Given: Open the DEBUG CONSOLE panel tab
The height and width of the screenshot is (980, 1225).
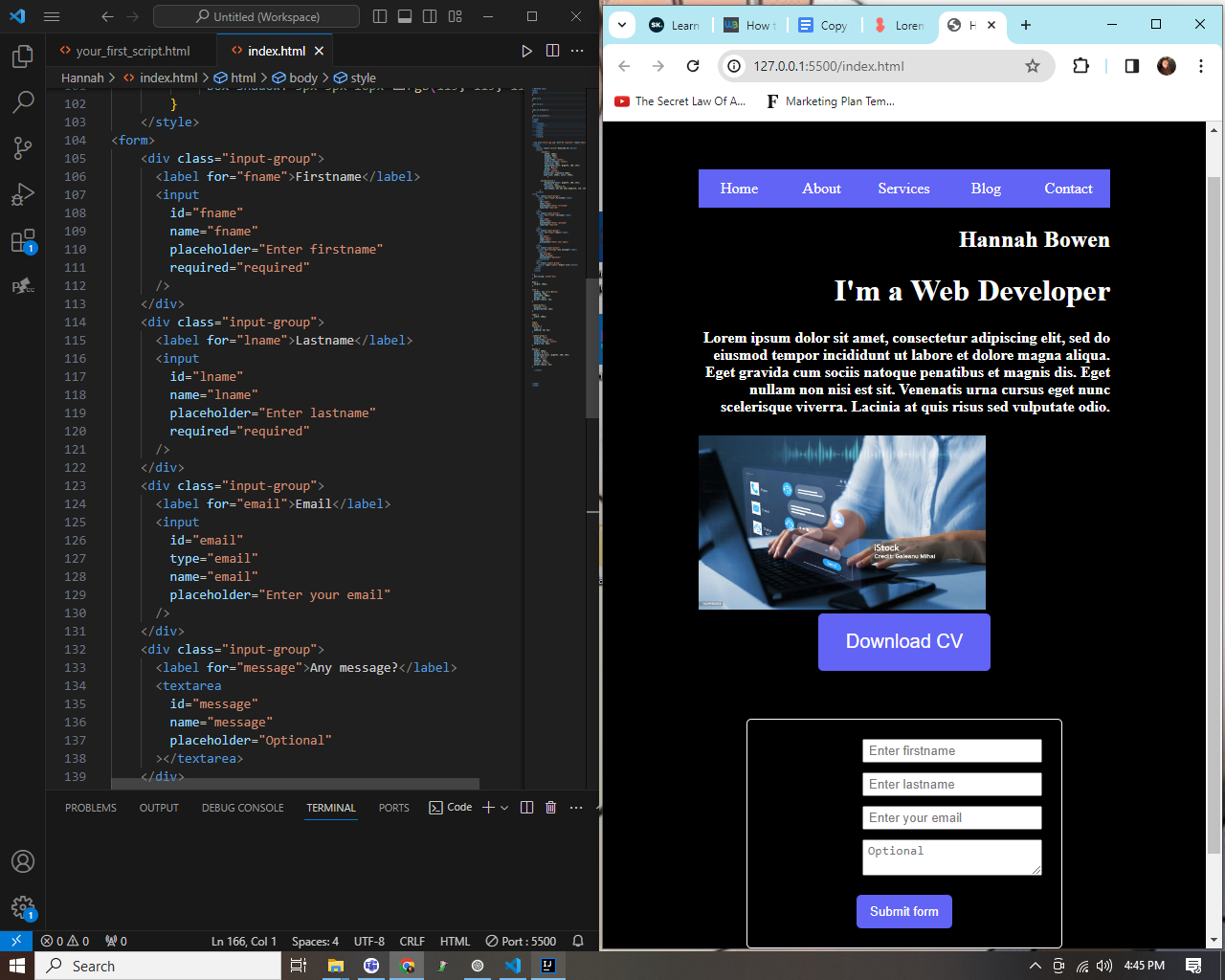Looking at the screenshot, I should click(242, 808).
